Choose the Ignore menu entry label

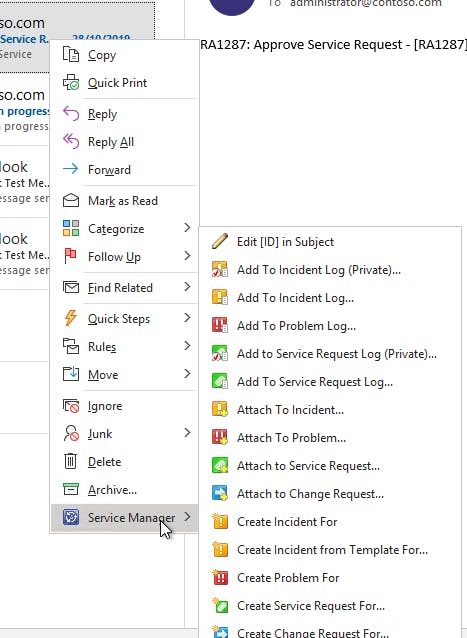coord(105,406)
